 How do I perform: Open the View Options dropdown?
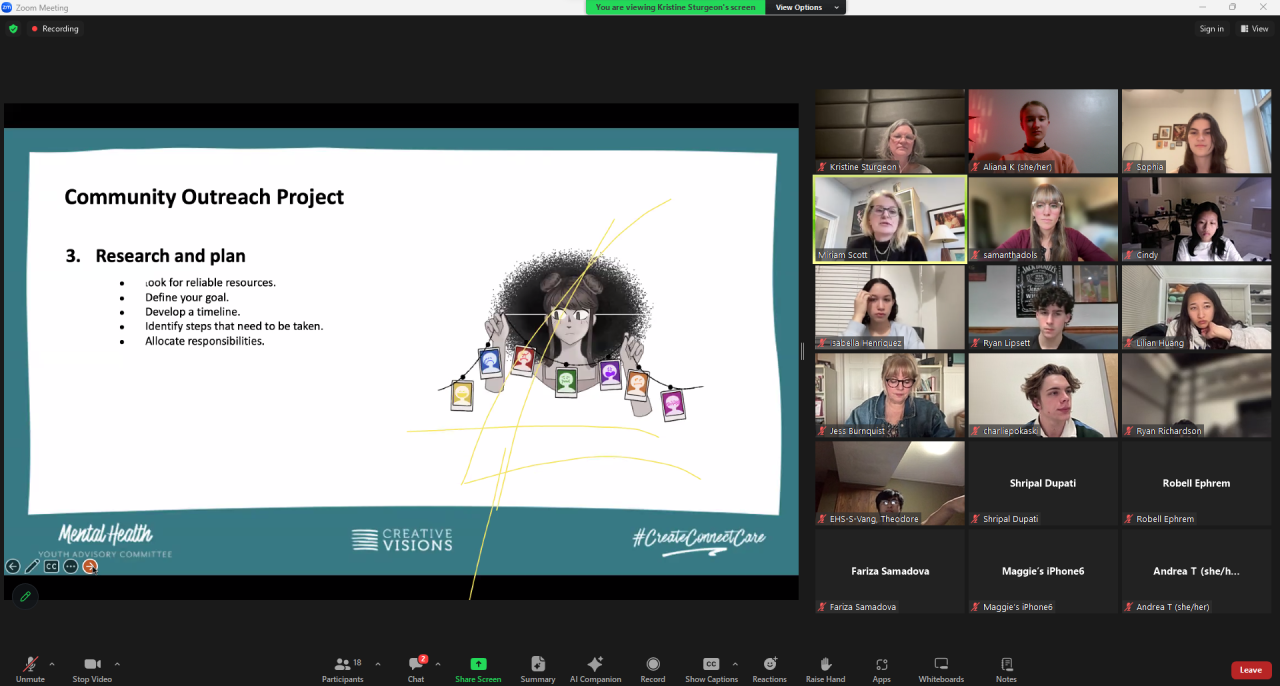pos(805,7)
